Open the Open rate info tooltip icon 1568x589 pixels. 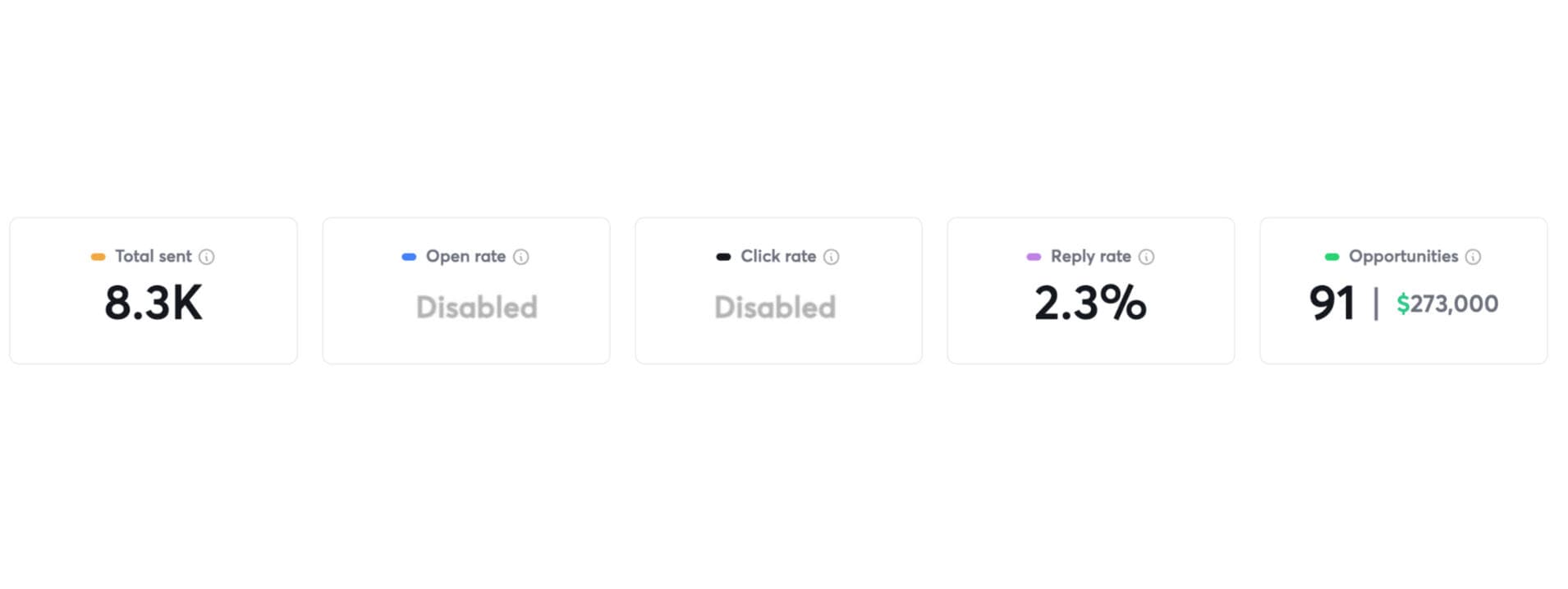(520, 257)
